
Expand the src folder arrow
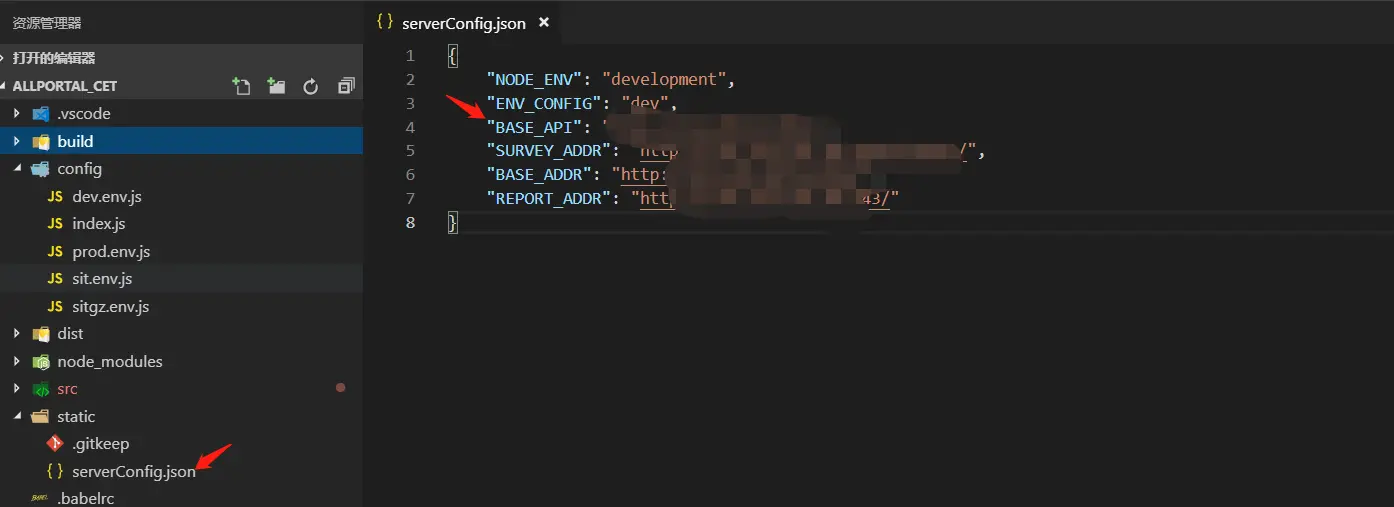17,389
